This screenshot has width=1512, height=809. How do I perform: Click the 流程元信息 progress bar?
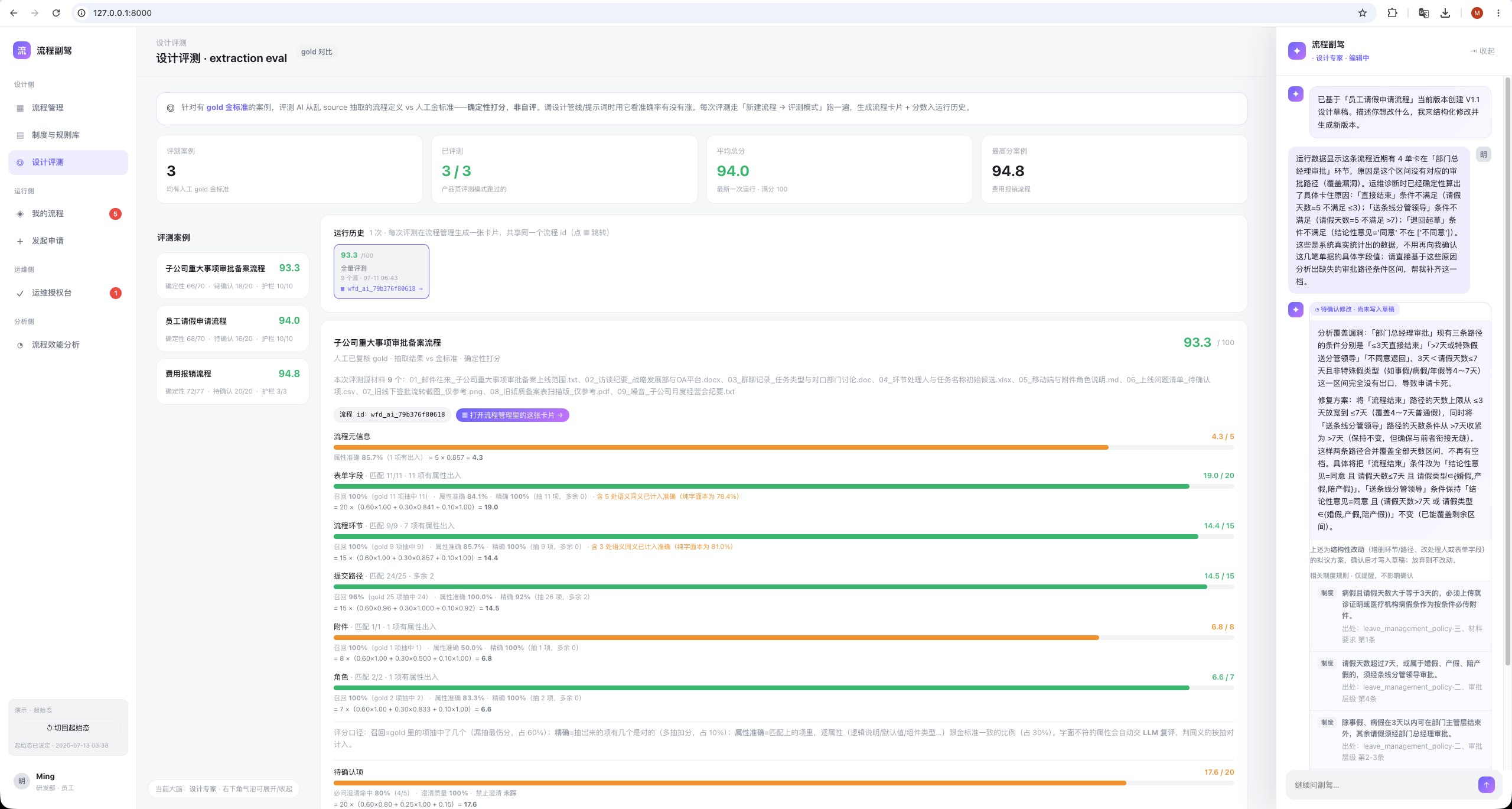coord(784,447)
